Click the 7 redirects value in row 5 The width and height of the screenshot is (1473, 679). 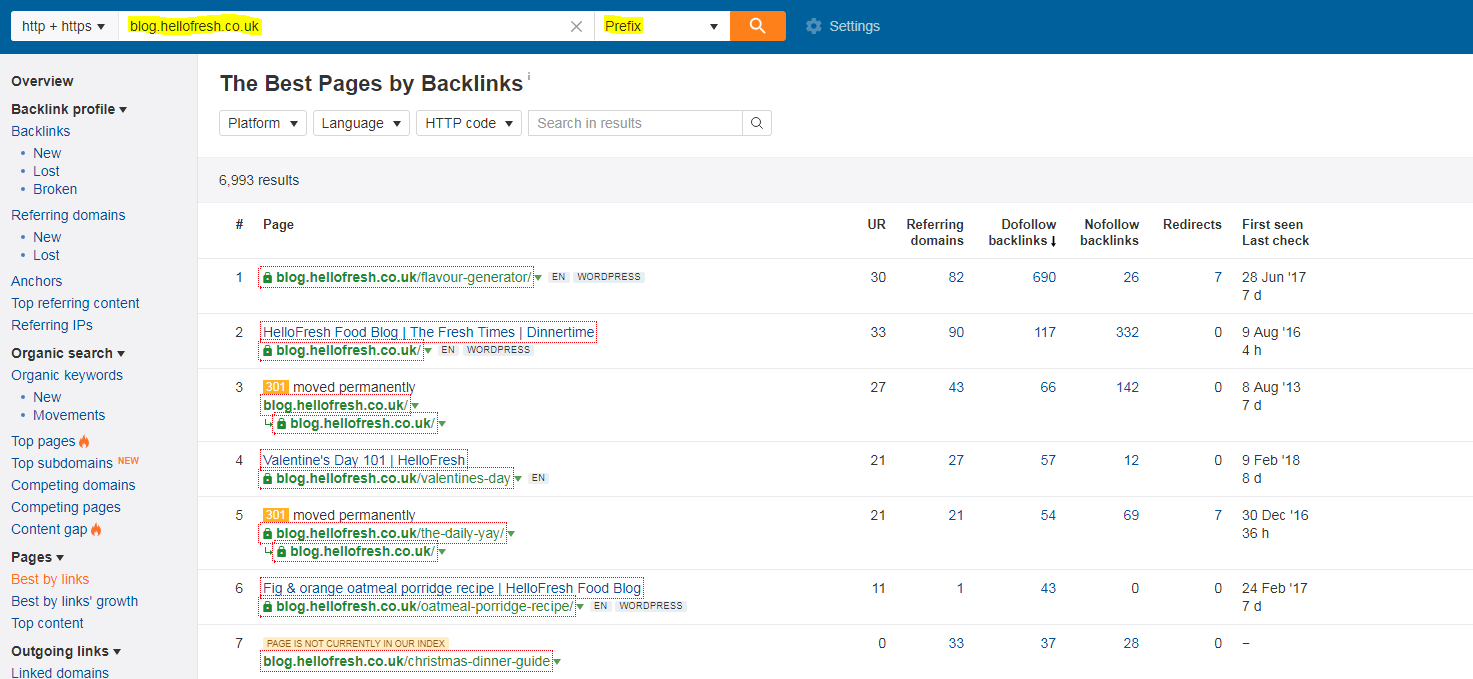[x=1218, y=515]
